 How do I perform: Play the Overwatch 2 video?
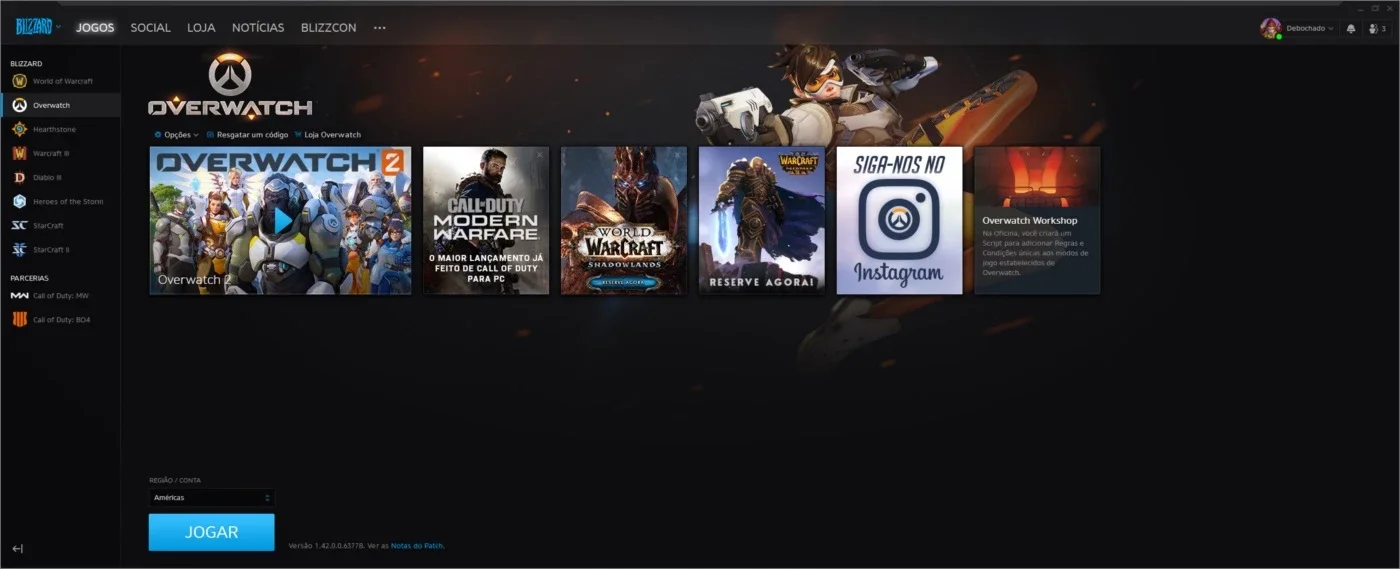coord(283,220)
